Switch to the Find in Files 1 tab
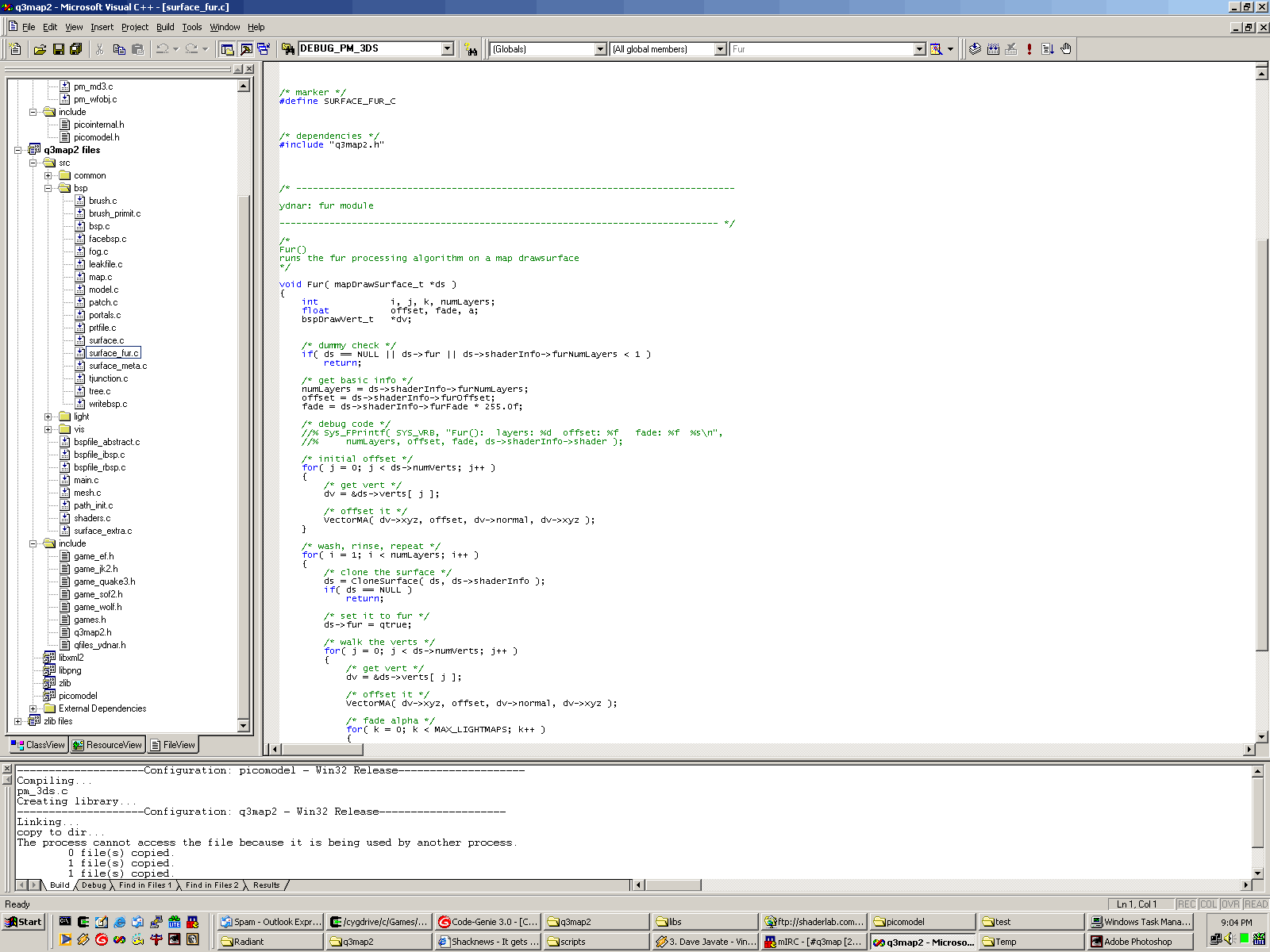Screen dimensions: 1270x952 pyautogui.click(x=144, y=885)
